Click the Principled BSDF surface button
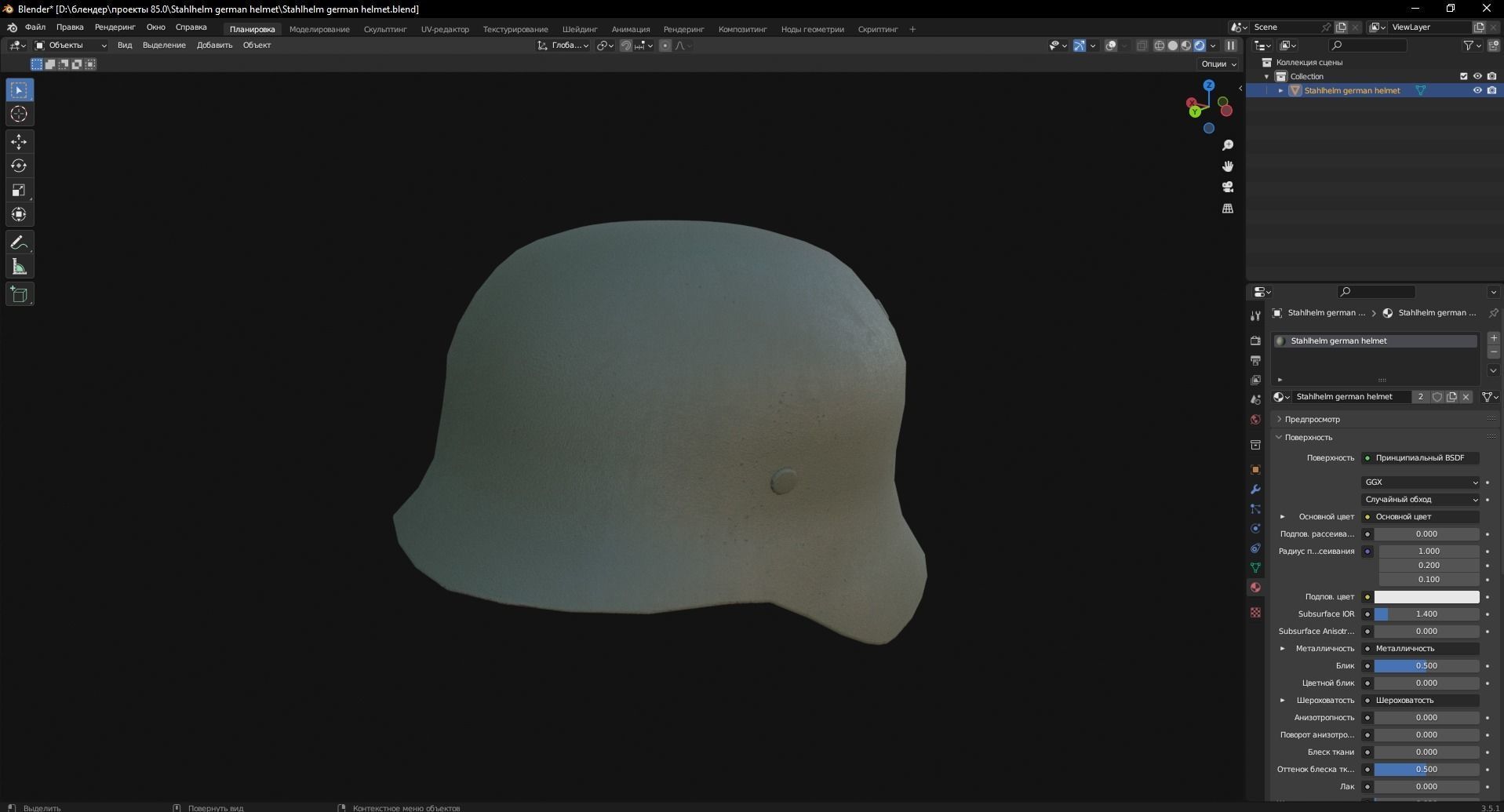The height and width of the screenshot is (812, 1504). [x=1421, y=458]
